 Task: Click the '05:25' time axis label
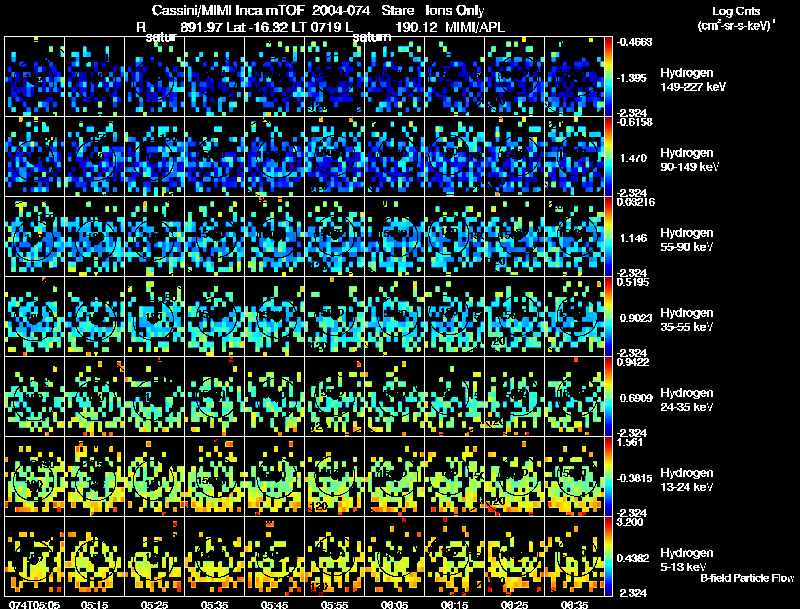(x=155, y=605)
